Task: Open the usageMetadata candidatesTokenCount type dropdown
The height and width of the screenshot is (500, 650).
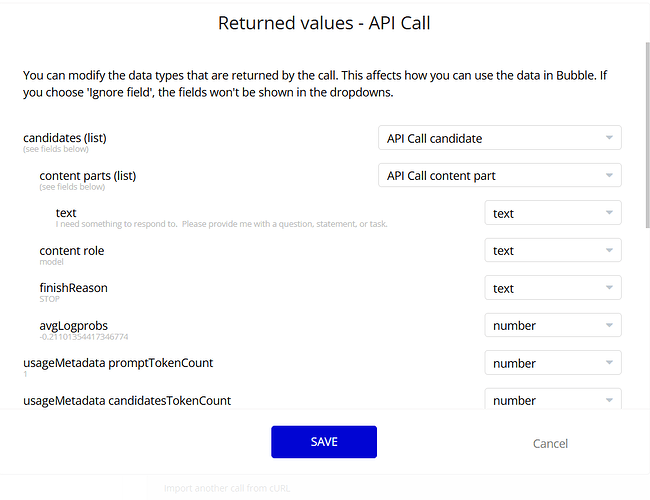Action: coord(552,400)
